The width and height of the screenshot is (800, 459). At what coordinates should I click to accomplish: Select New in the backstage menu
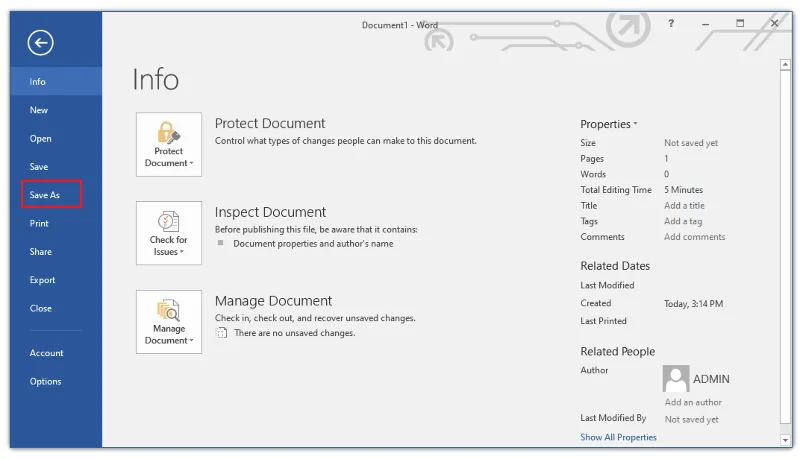click(x=56, y=110)
